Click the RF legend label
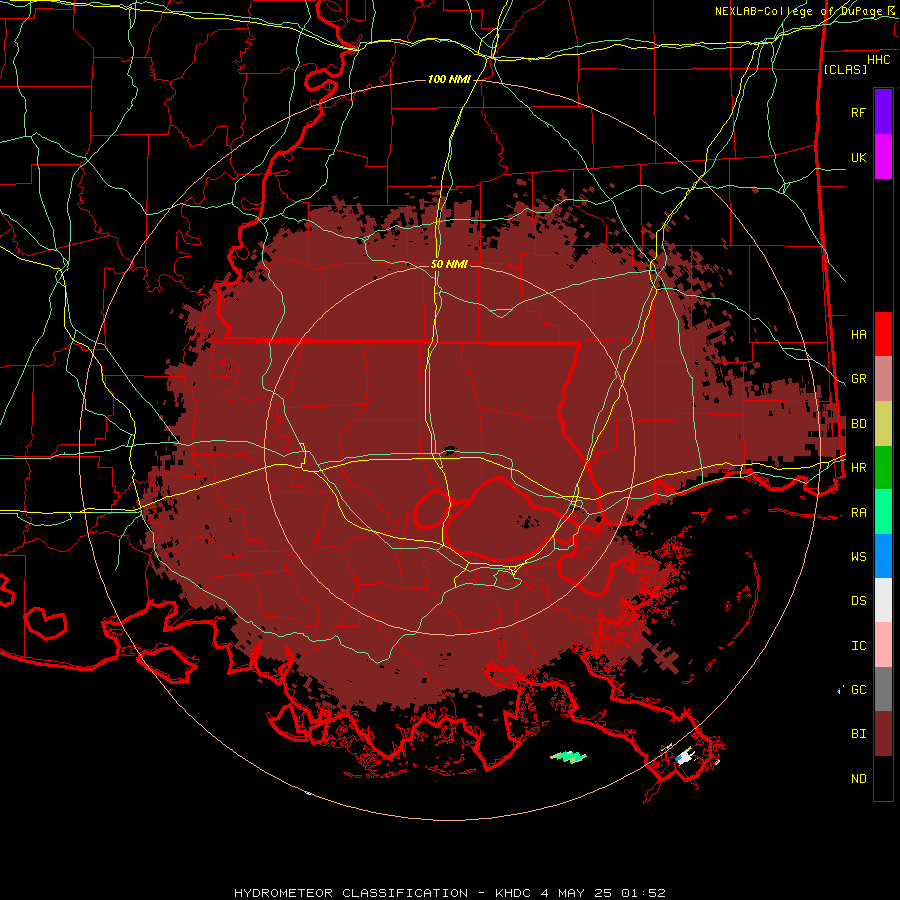The height and width of the screenshot is (900, 900). click(858, 112)
